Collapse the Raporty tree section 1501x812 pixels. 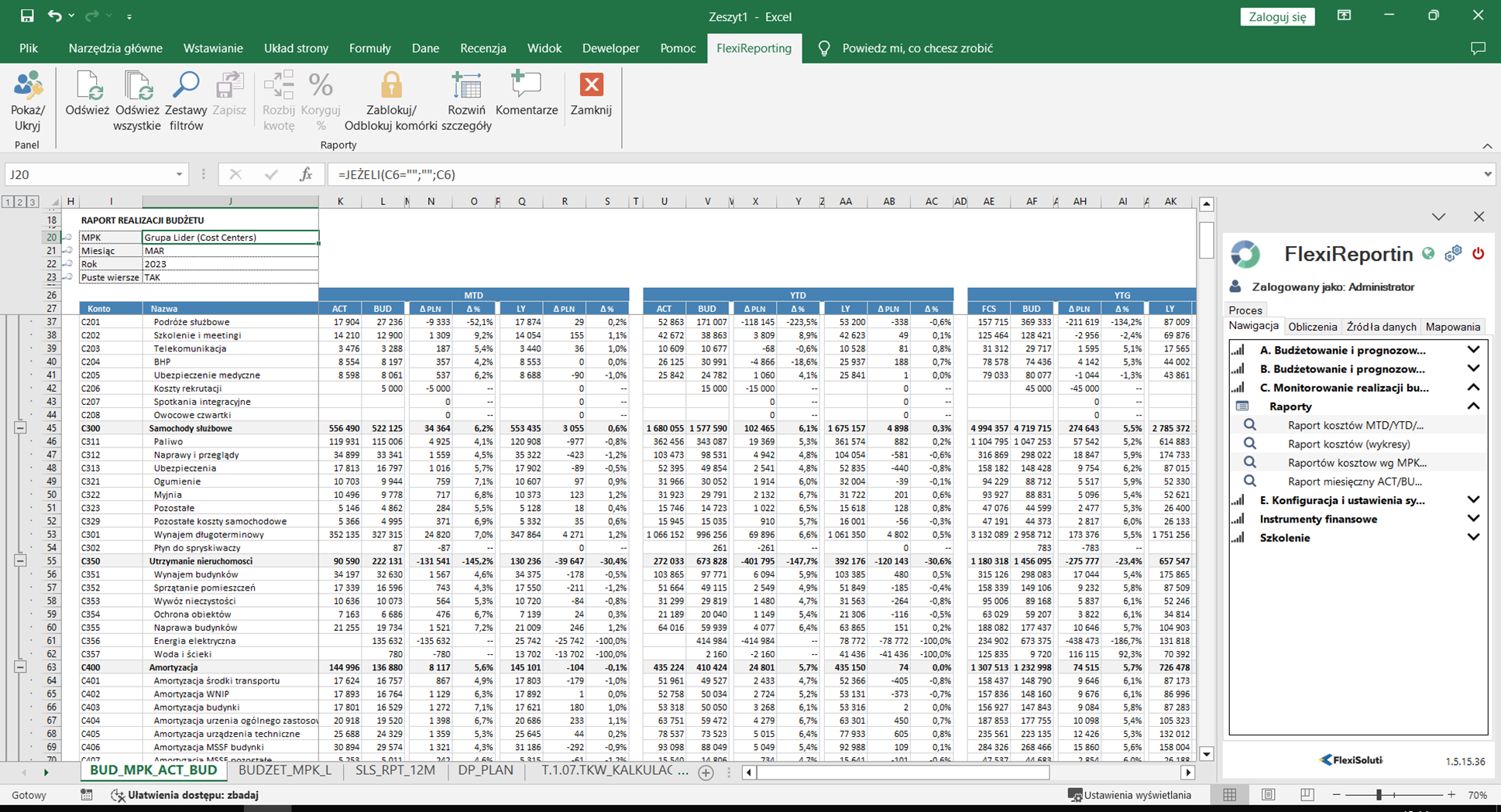click(x=1473, y=406)
